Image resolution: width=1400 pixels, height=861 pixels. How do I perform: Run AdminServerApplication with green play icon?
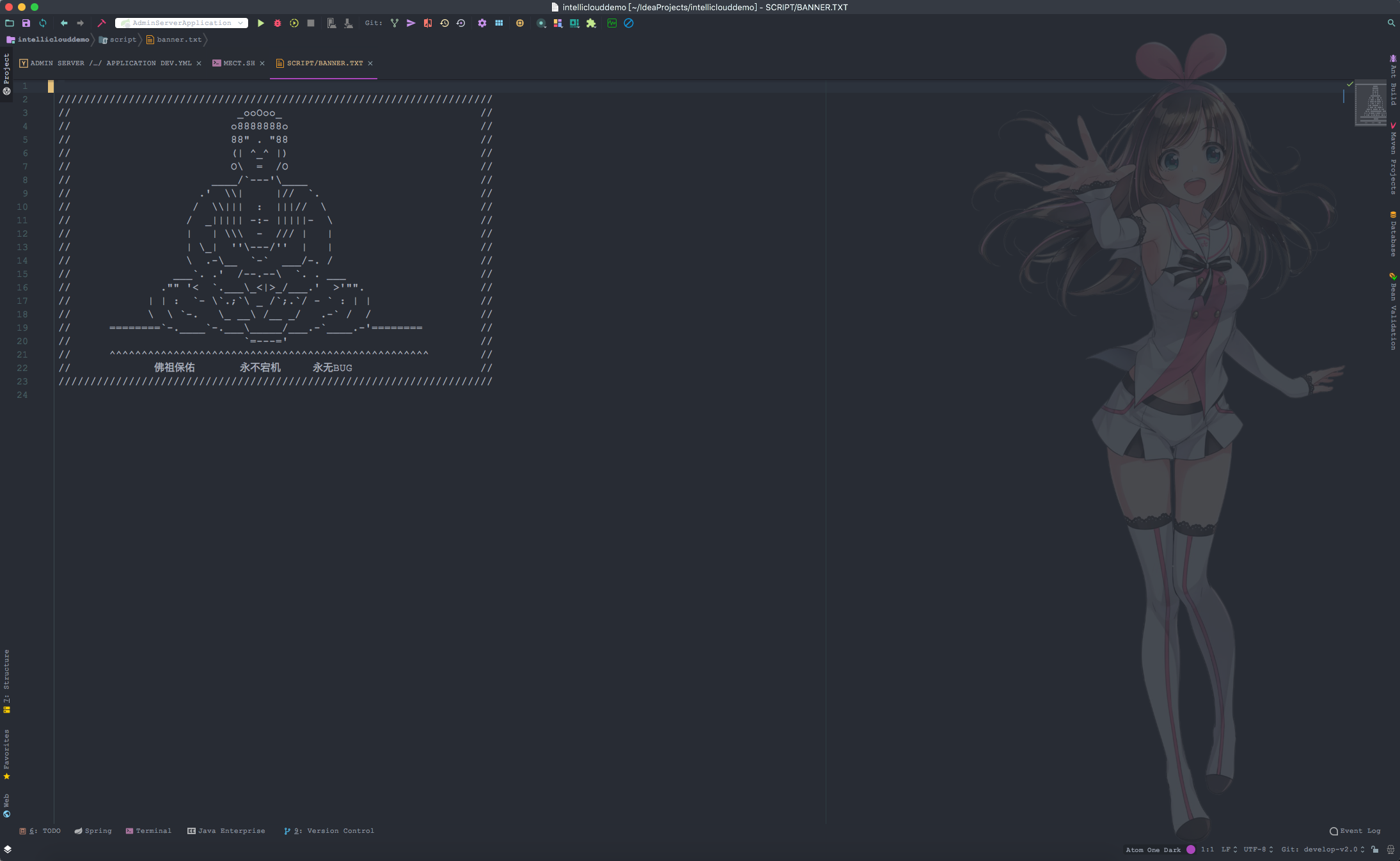point(260,23)
